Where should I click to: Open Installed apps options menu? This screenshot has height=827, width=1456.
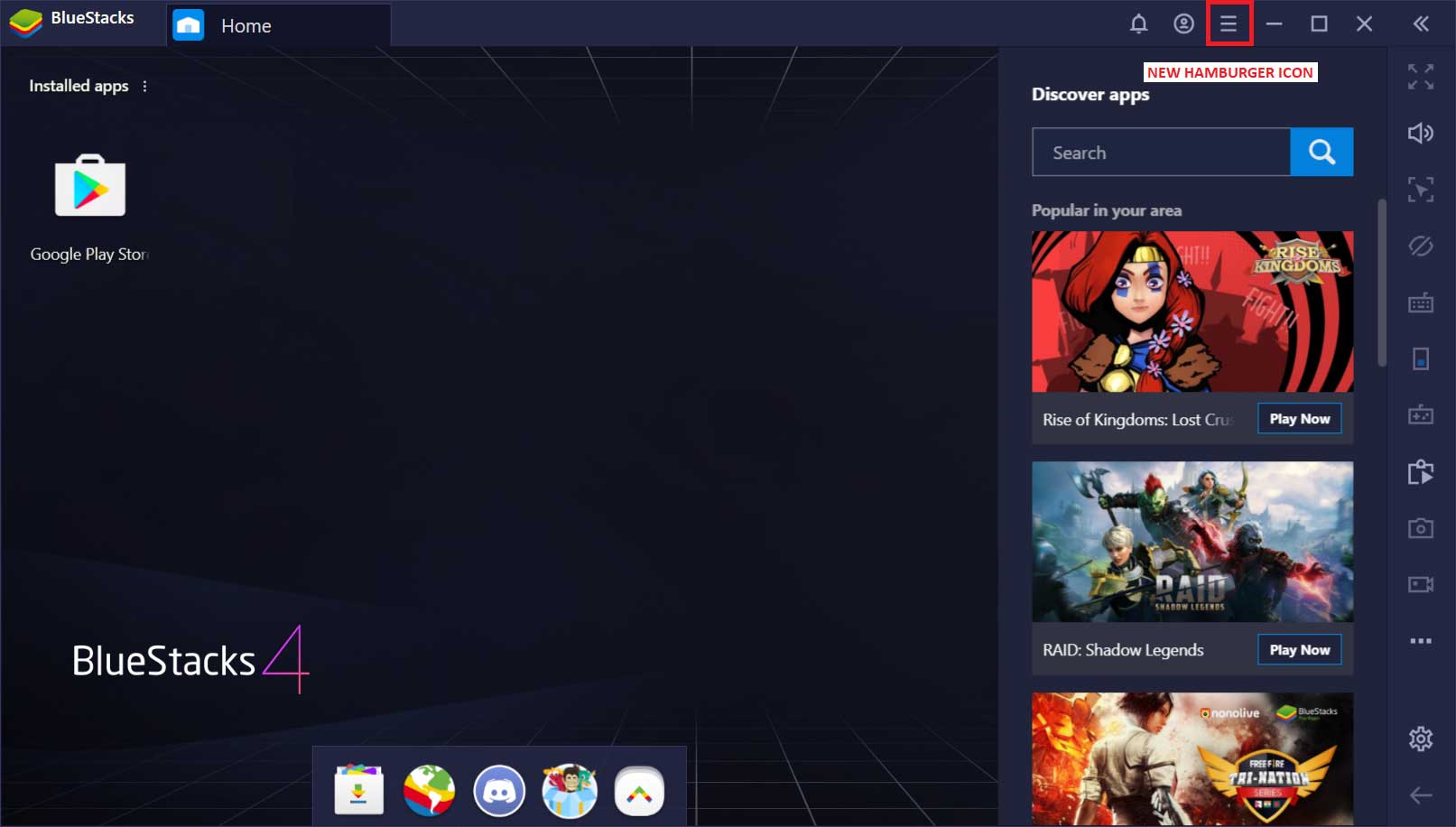[144, 86]
